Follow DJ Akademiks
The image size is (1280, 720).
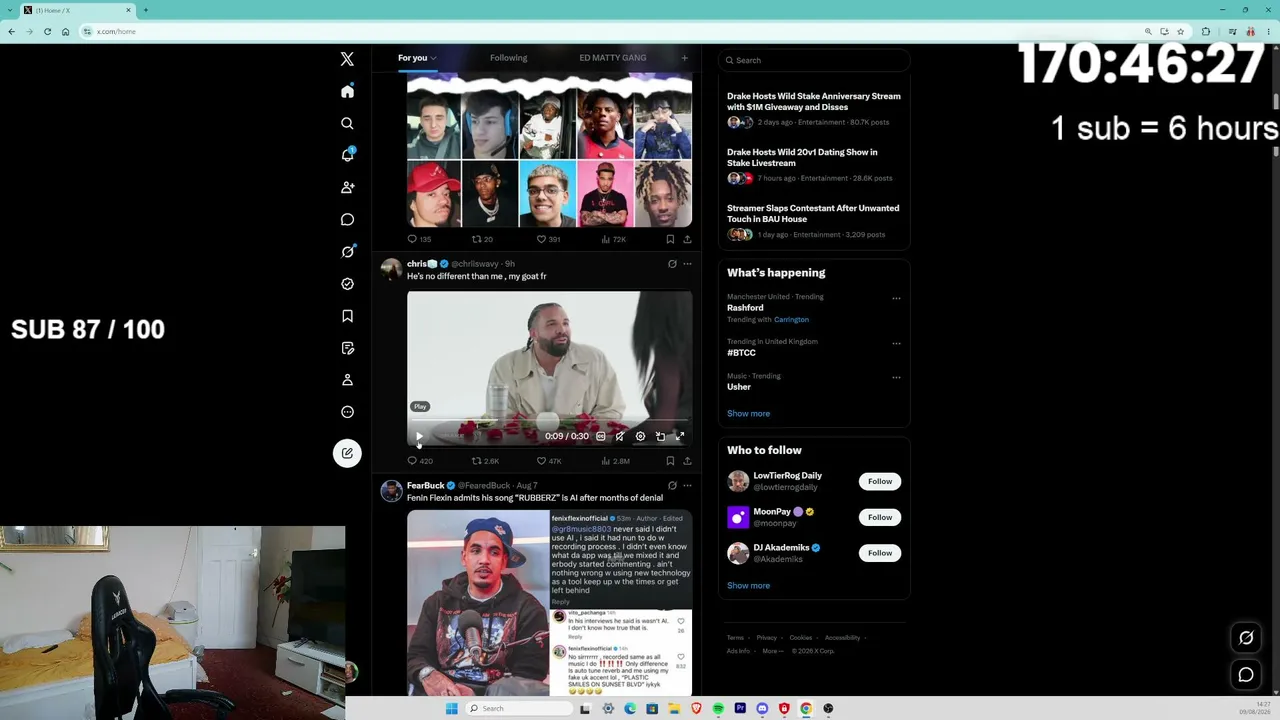880,553
